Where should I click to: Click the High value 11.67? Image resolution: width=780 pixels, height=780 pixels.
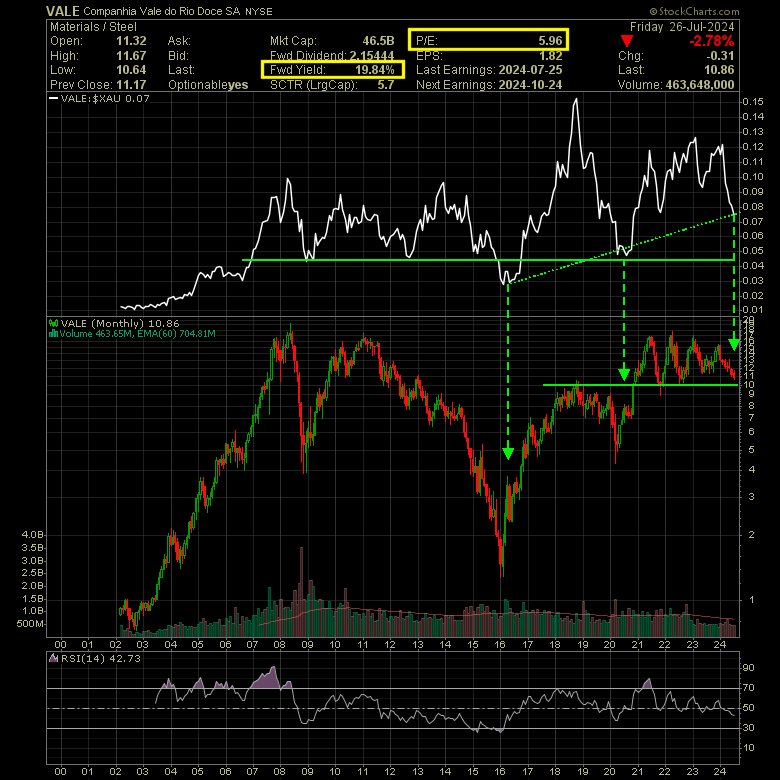coord(131,56)
